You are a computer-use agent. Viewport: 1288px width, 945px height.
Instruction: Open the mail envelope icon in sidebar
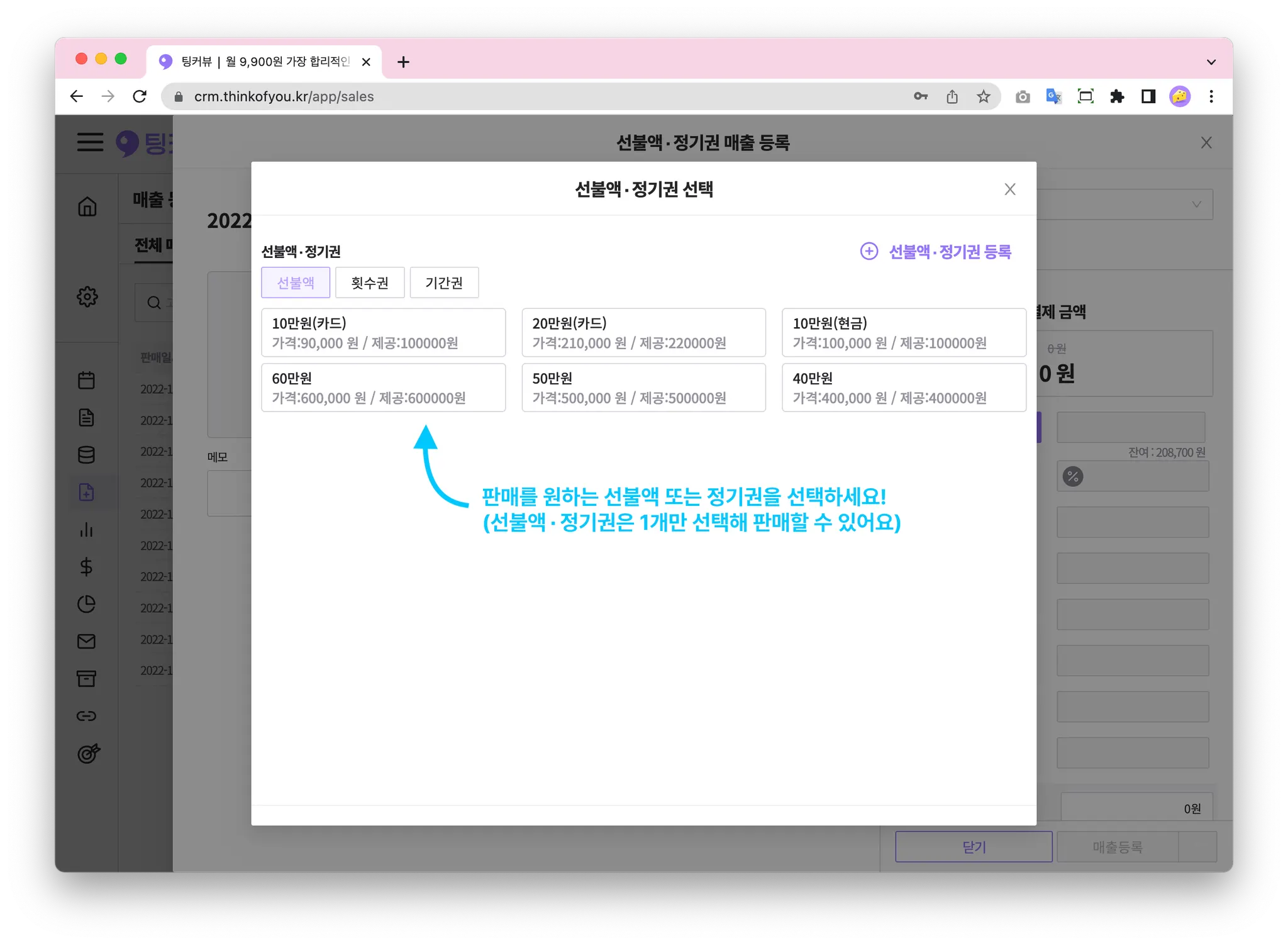pos(86,641)
